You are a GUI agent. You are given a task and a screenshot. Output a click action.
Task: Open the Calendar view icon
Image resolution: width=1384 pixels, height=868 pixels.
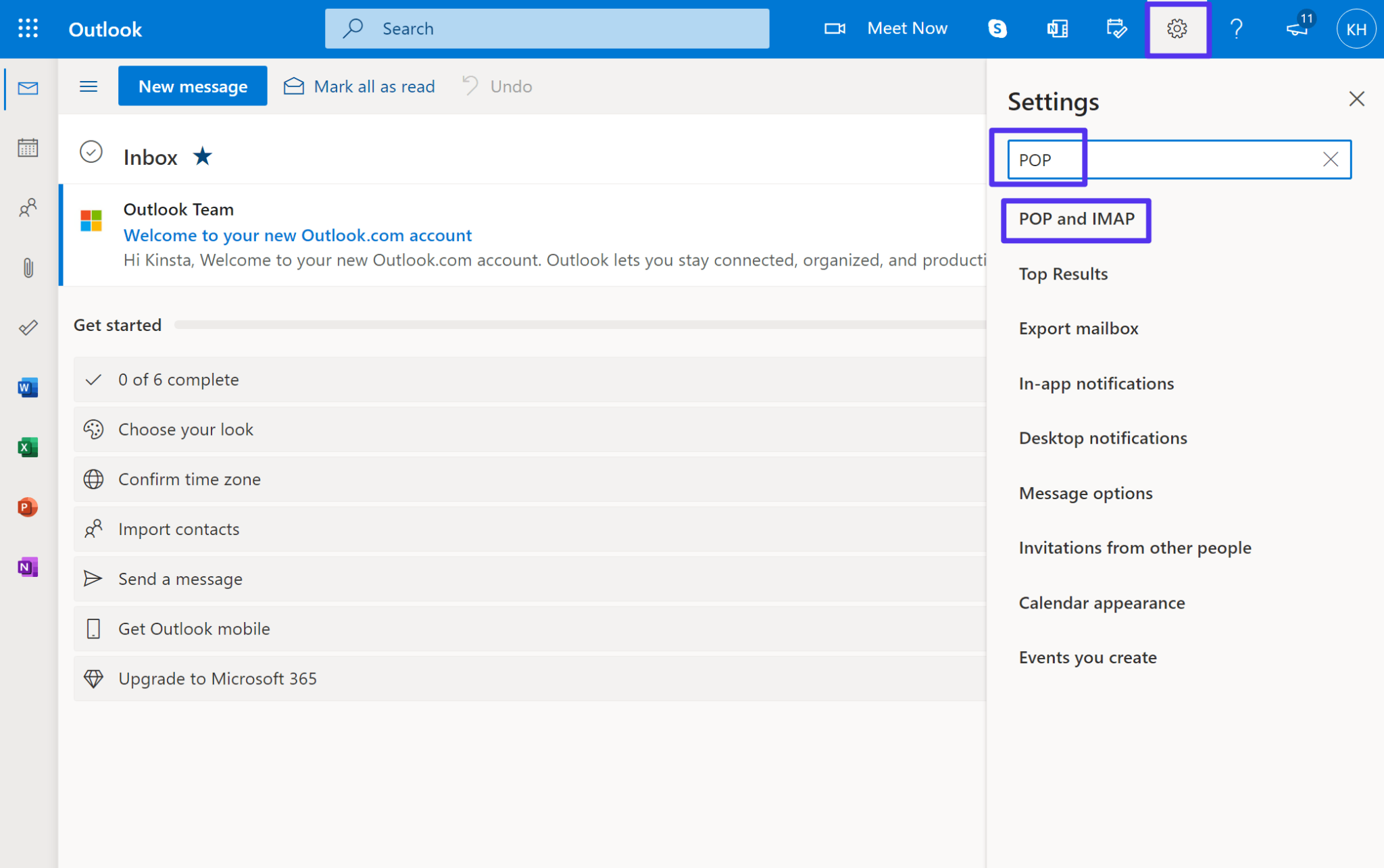point(27,148)
